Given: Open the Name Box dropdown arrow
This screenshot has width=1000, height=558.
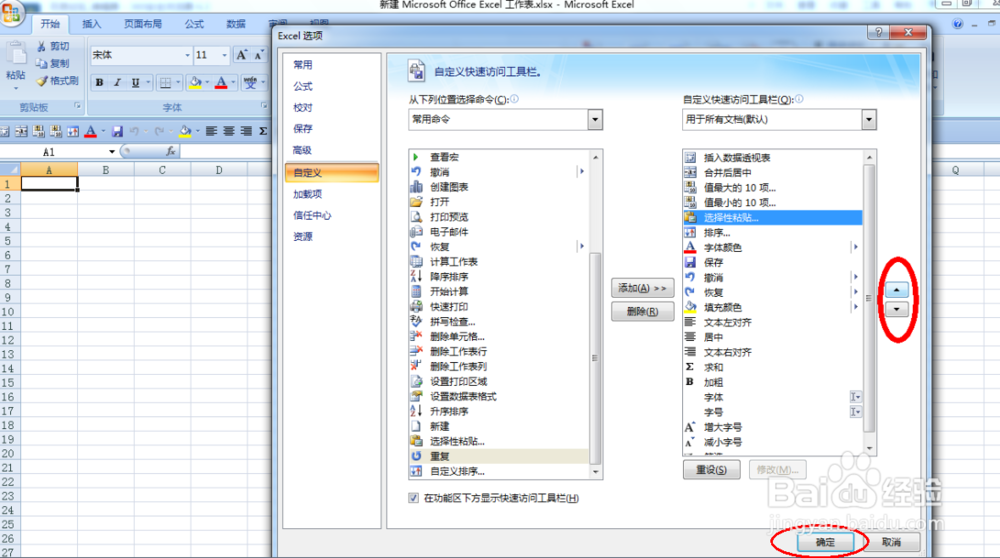Looking at the screenshot, I should coord(112,152).
